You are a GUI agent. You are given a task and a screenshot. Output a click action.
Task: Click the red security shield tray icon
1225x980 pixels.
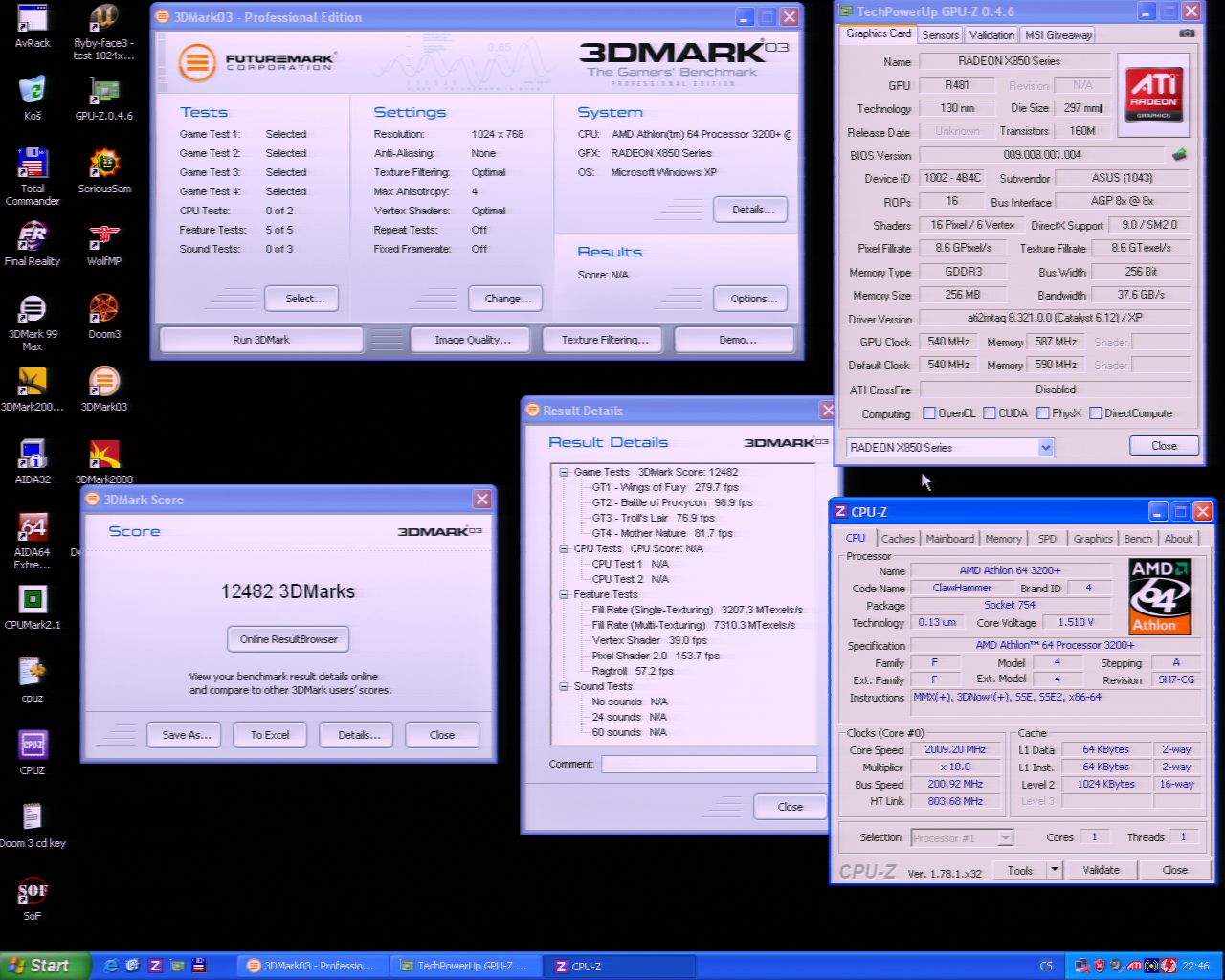1099,966
